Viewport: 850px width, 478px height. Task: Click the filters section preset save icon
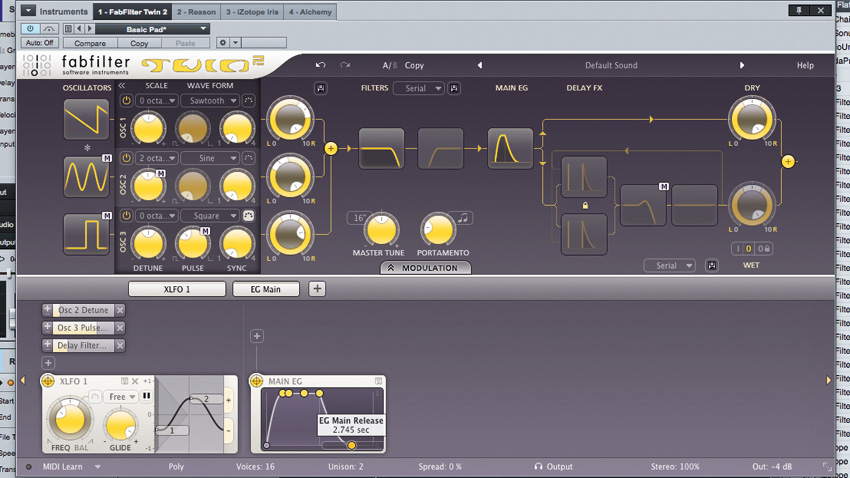[x=454, y=88]
